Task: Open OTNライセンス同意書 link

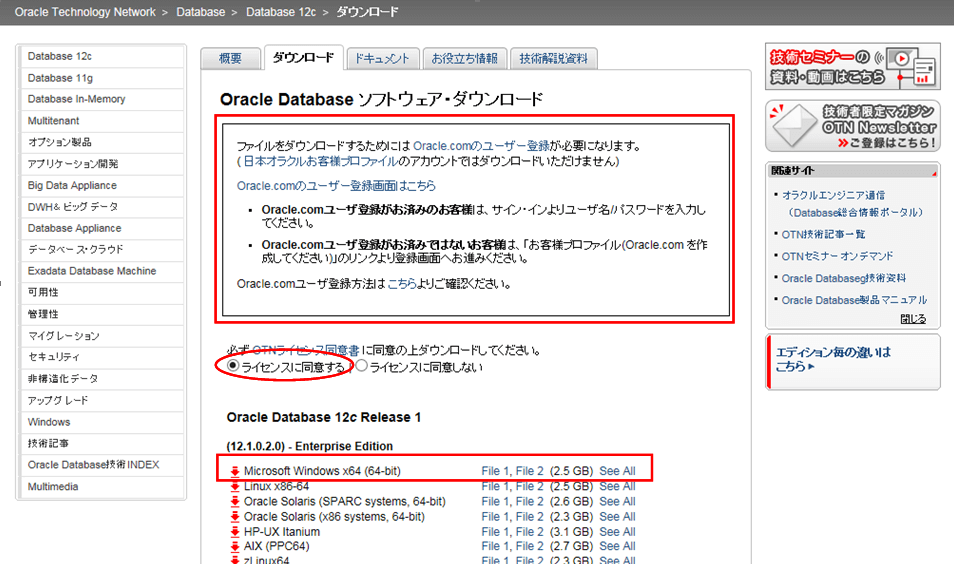Action: [305, 350]
